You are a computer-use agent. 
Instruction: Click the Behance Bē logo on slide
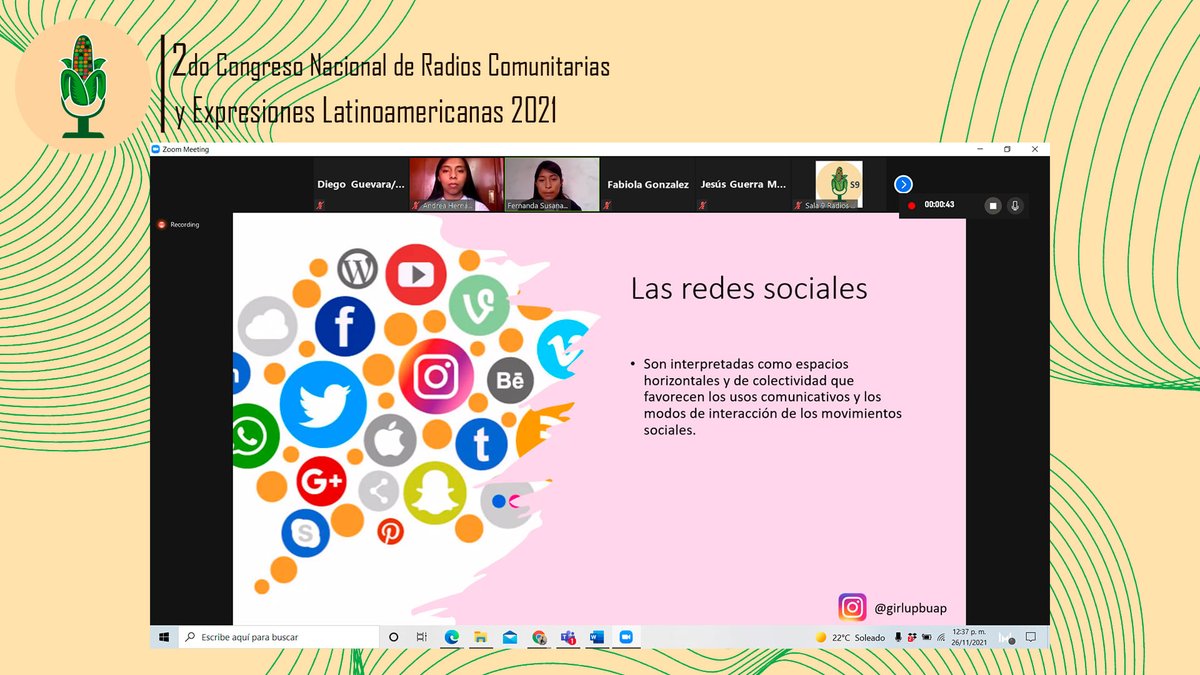(x=510, y=381)
